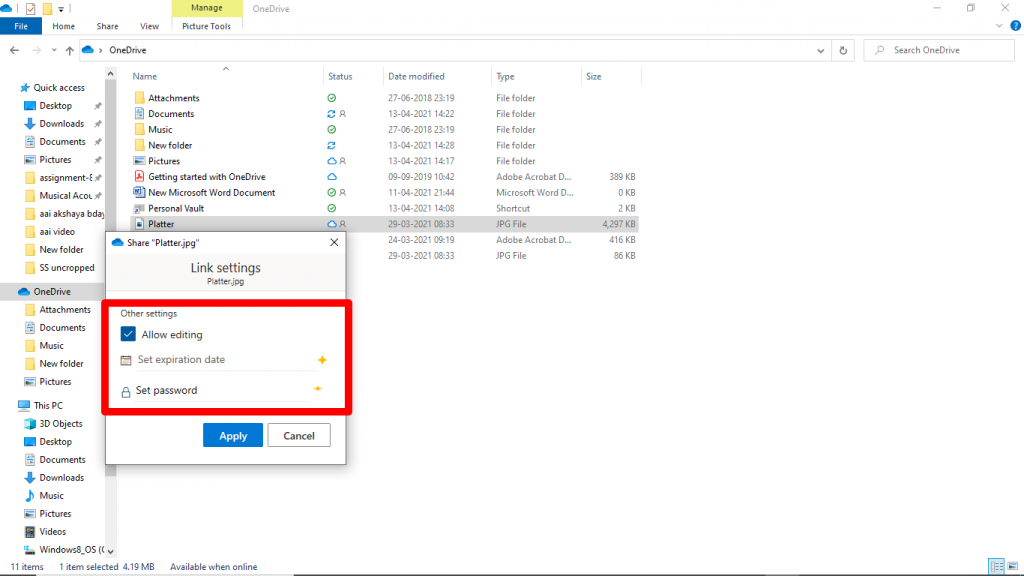Screen dimensions: 1024x576
Task: Click the sync icon next to Documents folder
Action: (330, 113)
